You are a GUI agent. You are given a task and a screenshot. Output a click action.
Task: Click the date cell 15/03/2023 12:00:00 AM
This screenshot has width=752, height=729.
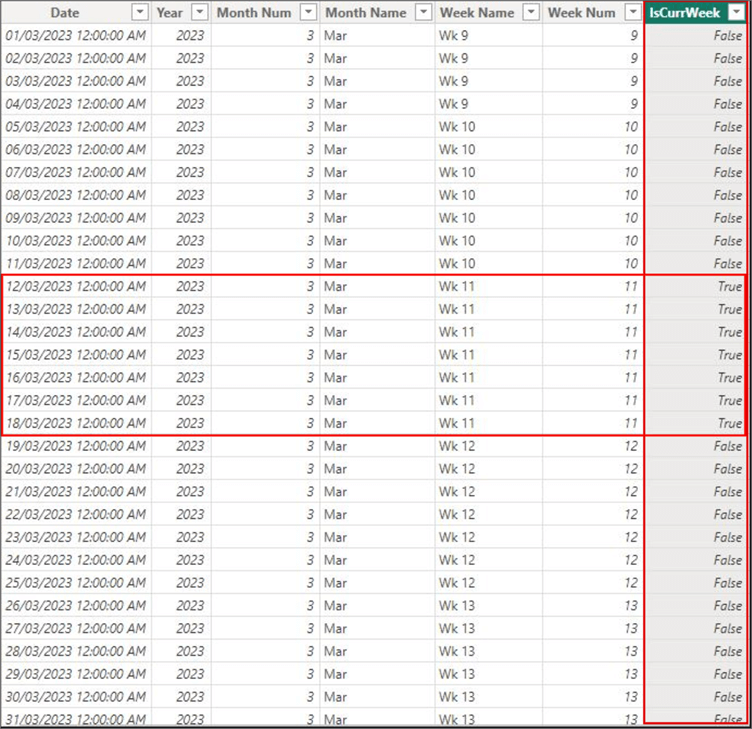[x=76, y=355]
